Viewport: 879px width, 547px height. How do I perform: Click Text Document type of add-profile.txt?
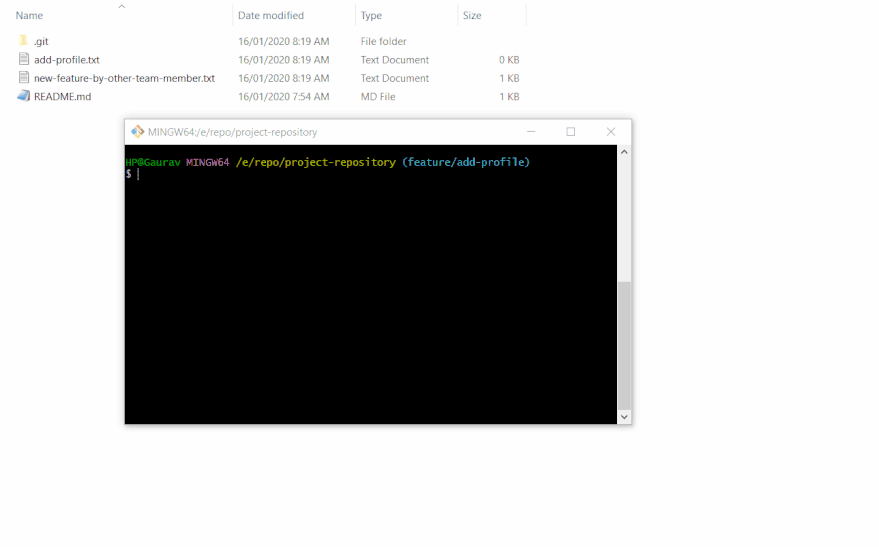(x=395, y=59)
